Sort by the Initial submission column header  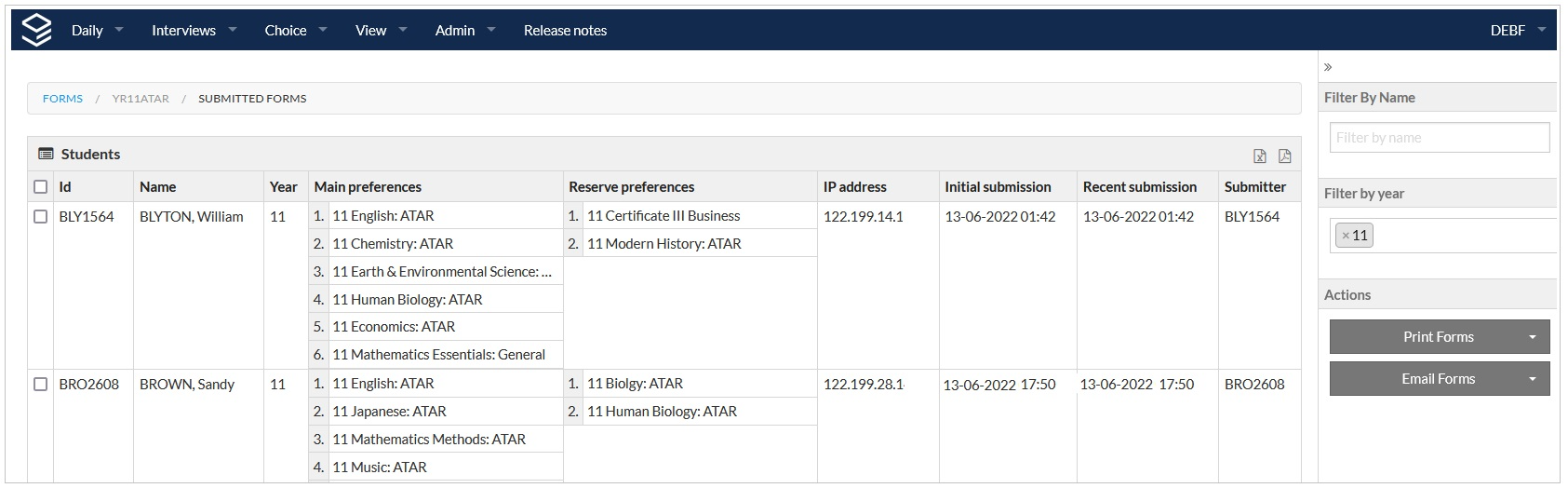click(998, 187)
